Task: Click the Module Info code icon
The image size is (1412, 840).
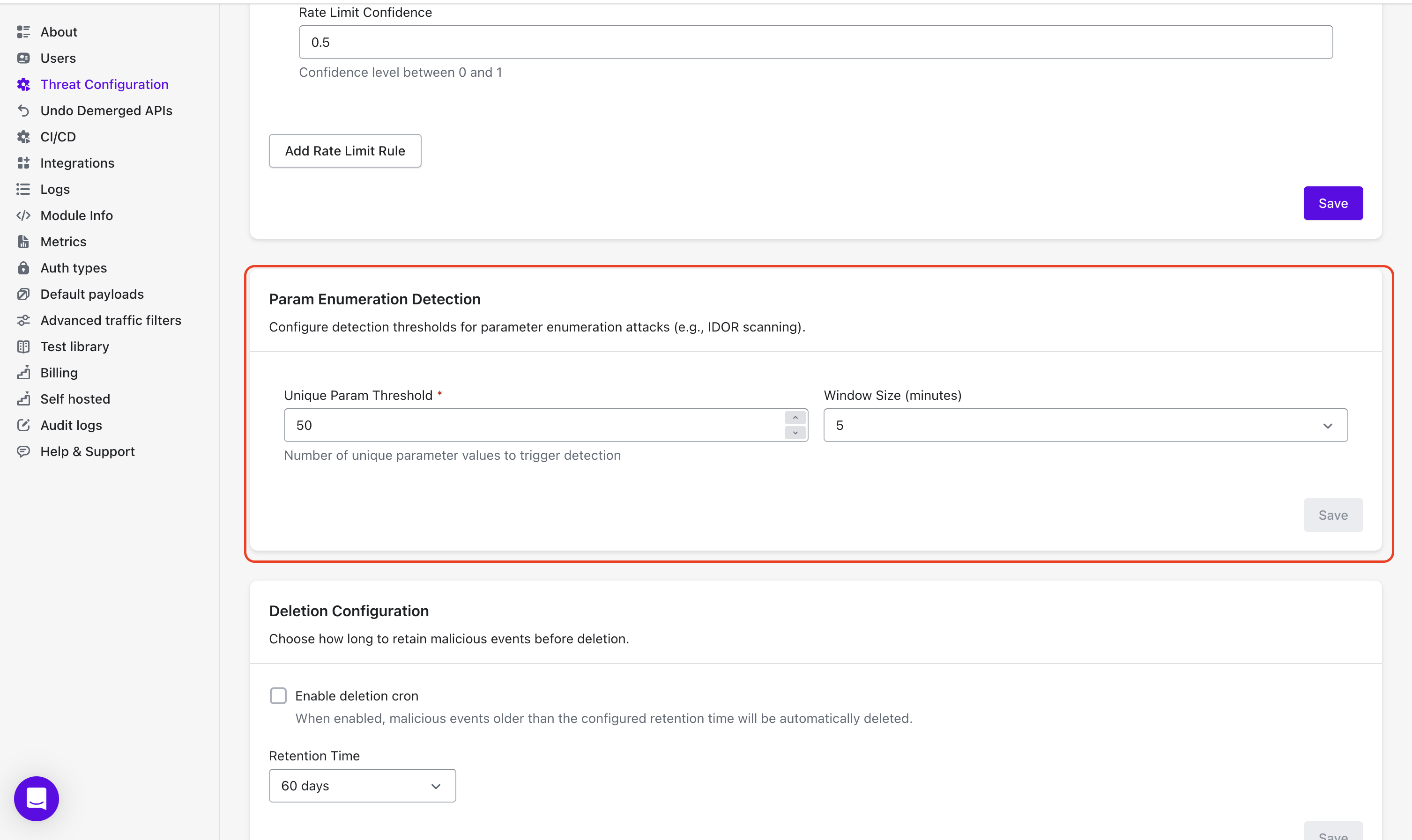Action: [x=23, y=216]
